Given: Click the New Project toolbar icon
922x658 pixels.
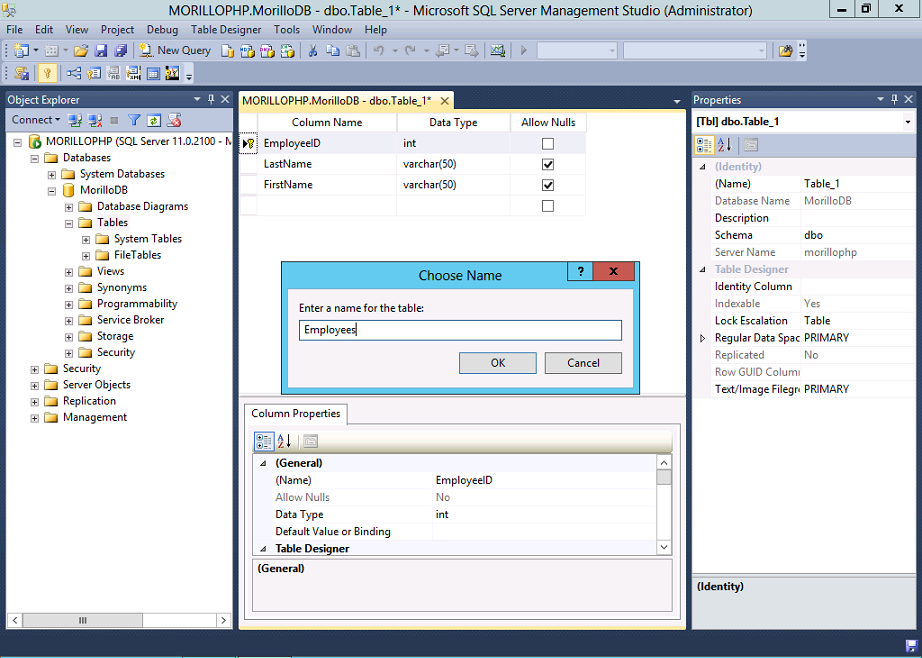Looking at the screenshot, I should point(21,51).
